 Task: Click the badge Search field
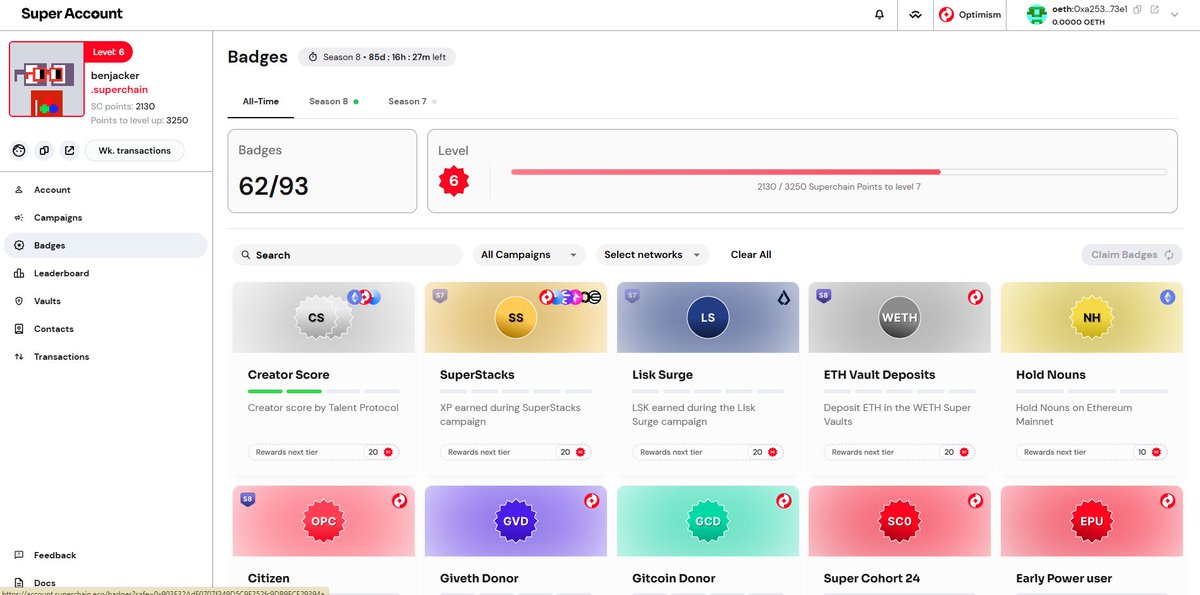[347, 255]
